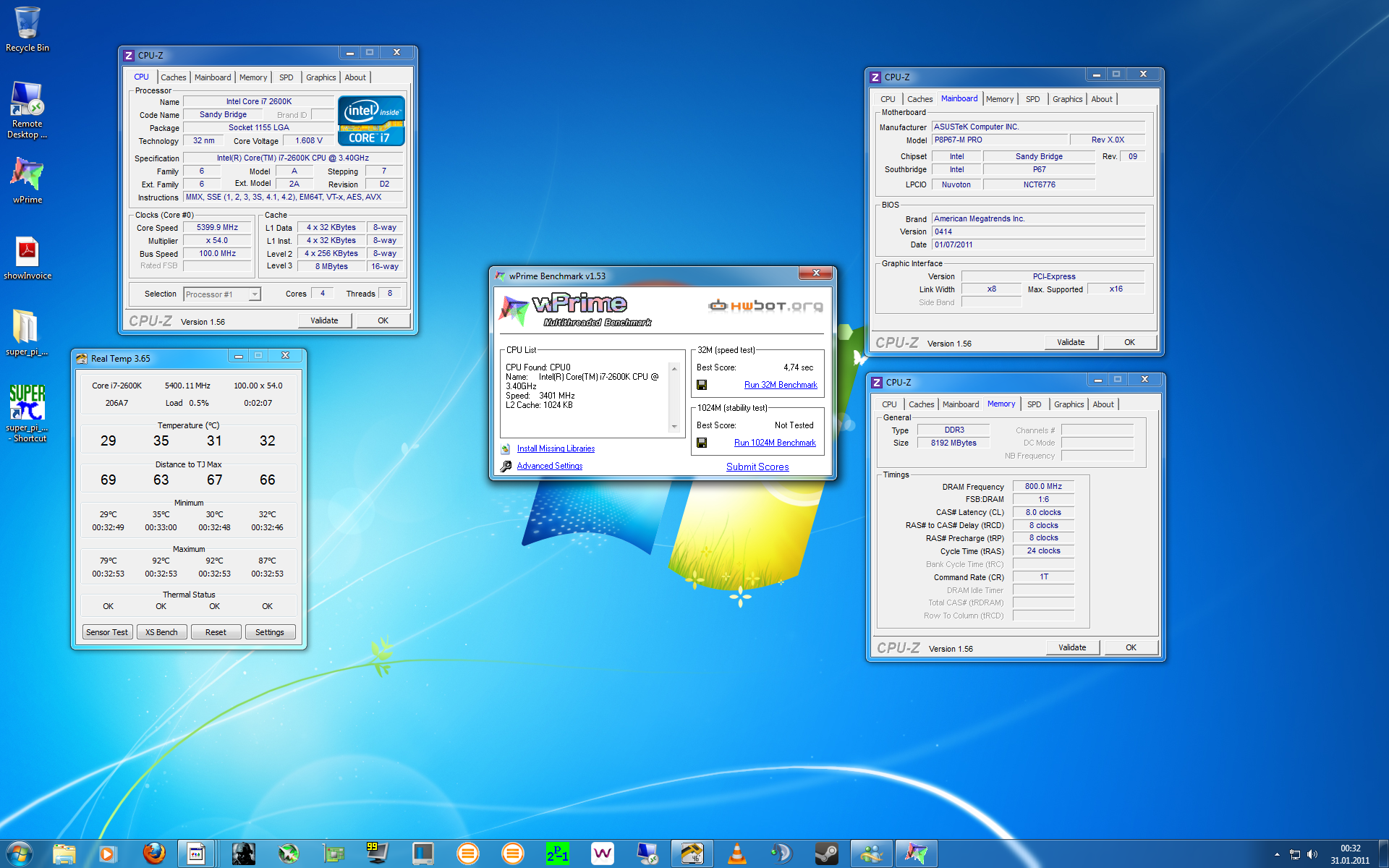This screenshot has width=1389, height=868.
Task: Open Windows Media Player from the taskbar
Action: [107, 854]
